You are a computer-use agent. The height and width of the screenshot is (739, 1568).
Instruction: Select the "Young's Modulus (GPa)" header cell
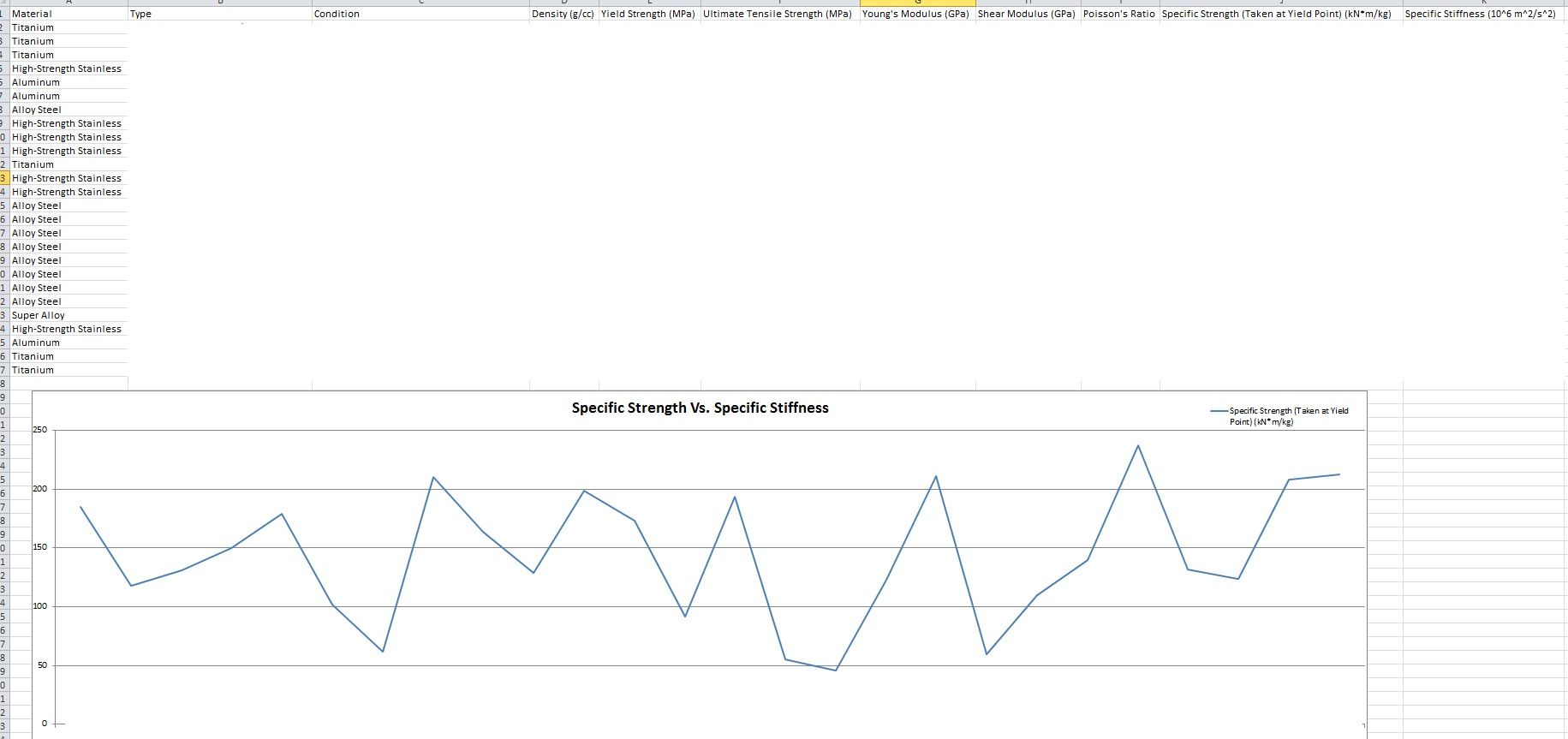click(x=916, y=14)
